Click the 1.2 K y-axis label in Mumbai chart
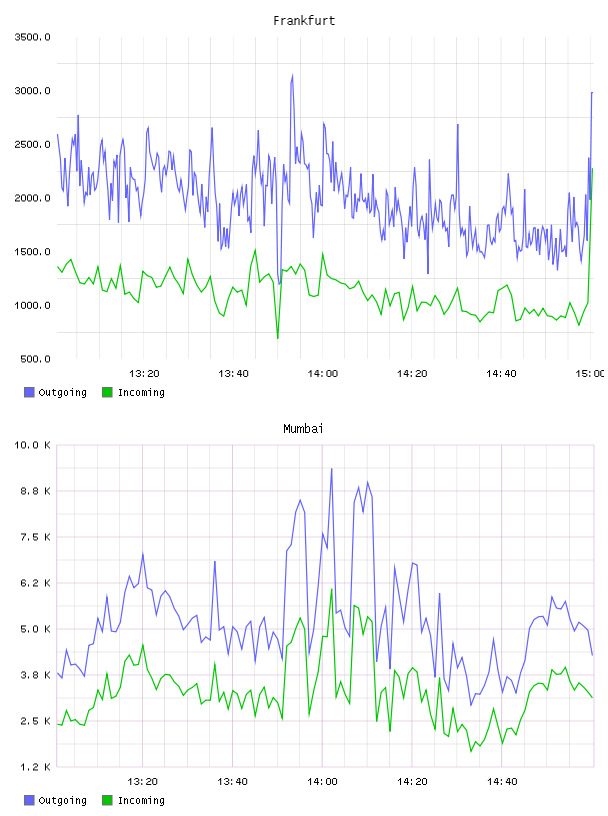The image size is (608, 816). [x=35, y=767]
